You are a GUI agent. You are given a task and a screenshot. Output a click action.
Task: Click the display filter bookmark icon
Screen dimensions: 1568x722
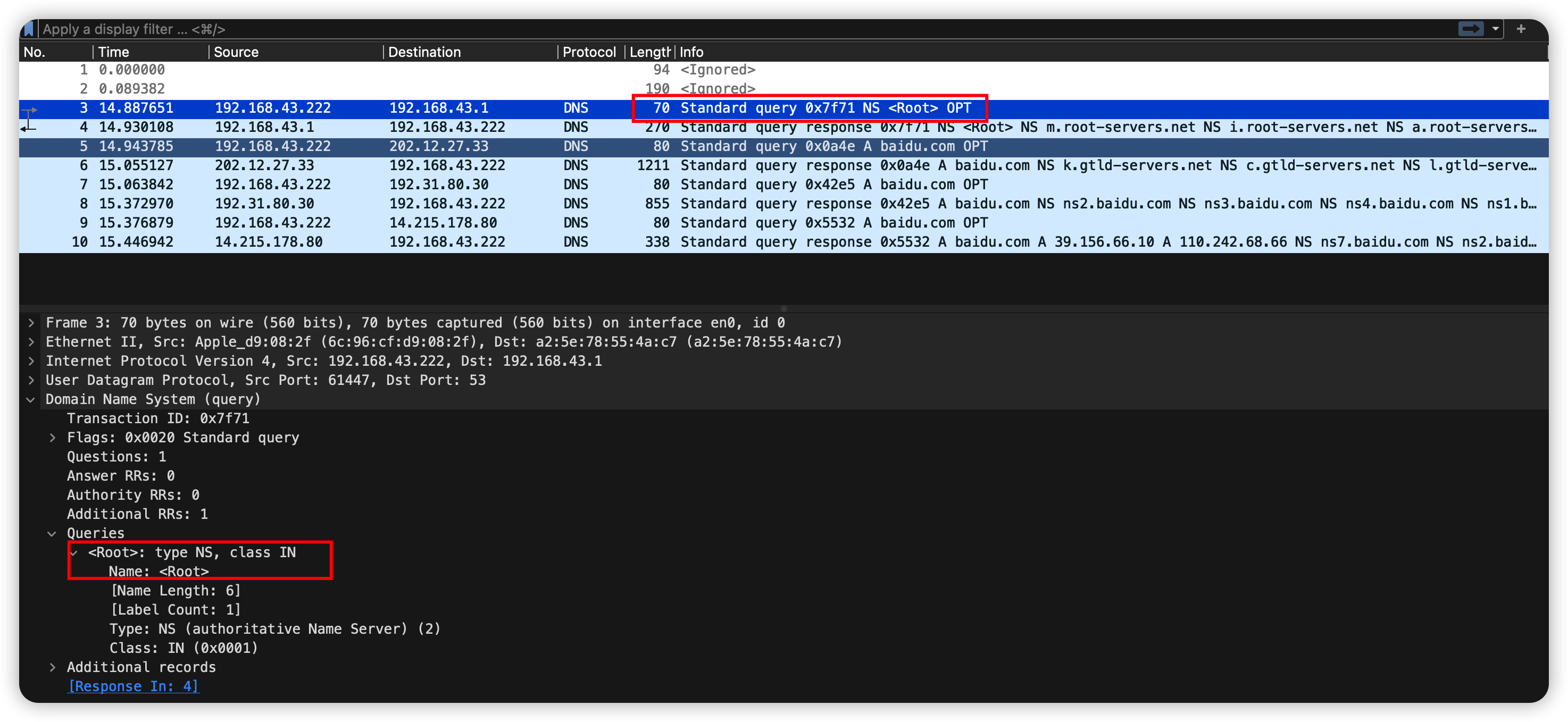28,29
